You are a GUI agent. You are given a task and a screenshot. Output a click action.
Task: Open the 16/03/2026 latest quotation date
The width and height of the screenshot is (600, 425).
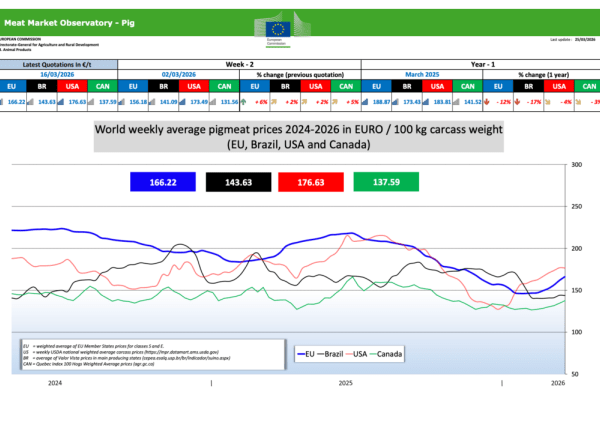[57, 75]
